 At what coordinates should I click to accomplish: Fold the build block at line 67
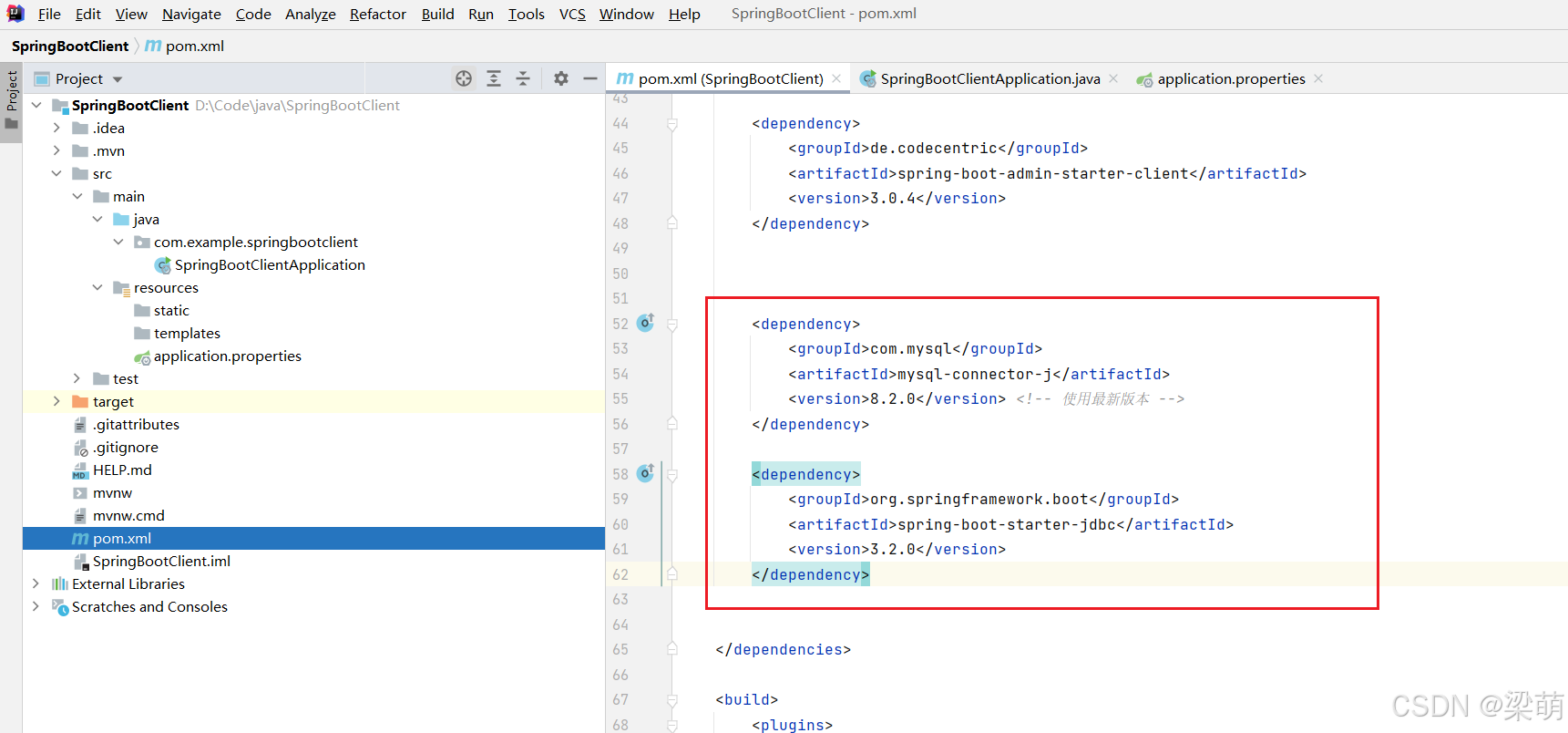672,700
